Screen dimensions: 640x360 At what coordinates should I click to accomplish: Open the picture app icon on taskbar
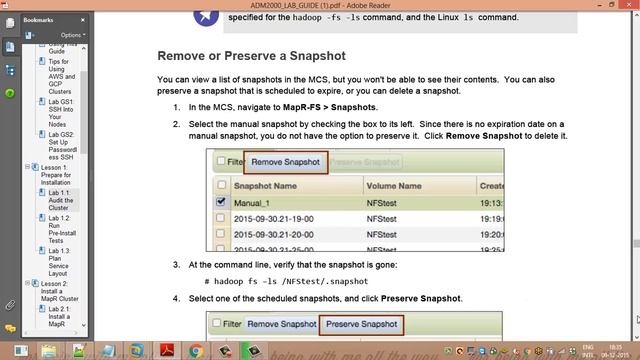pos(78,351)
